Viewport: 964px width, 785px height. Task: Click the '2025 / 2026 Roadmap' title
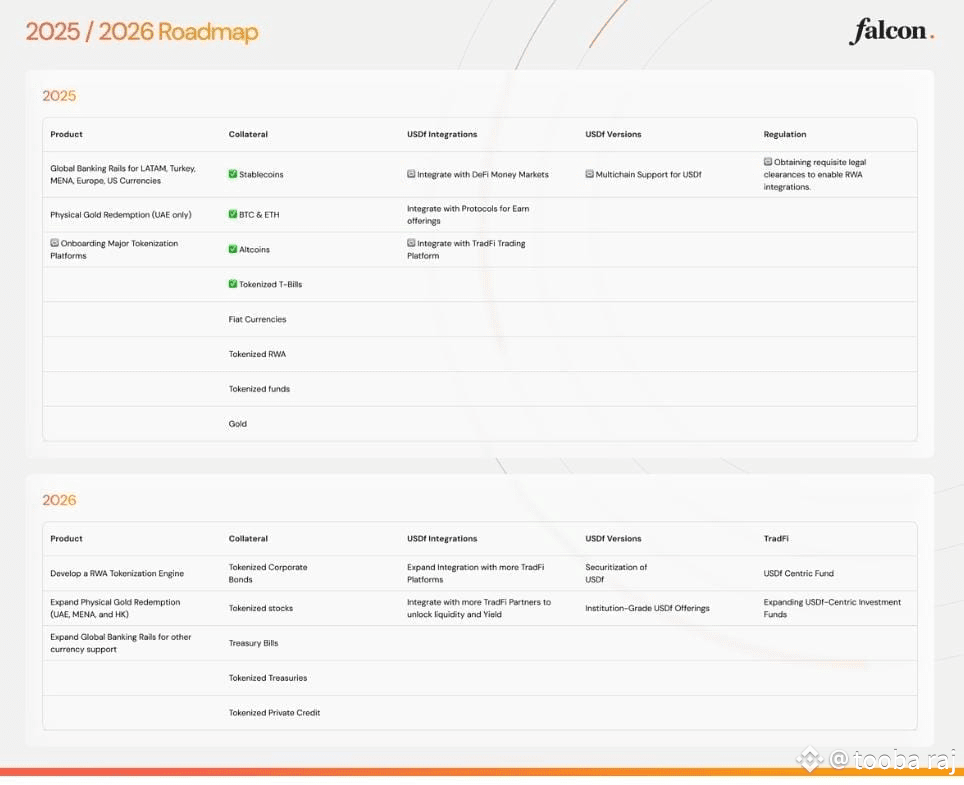pyautogui.click(x=142, y=32)
